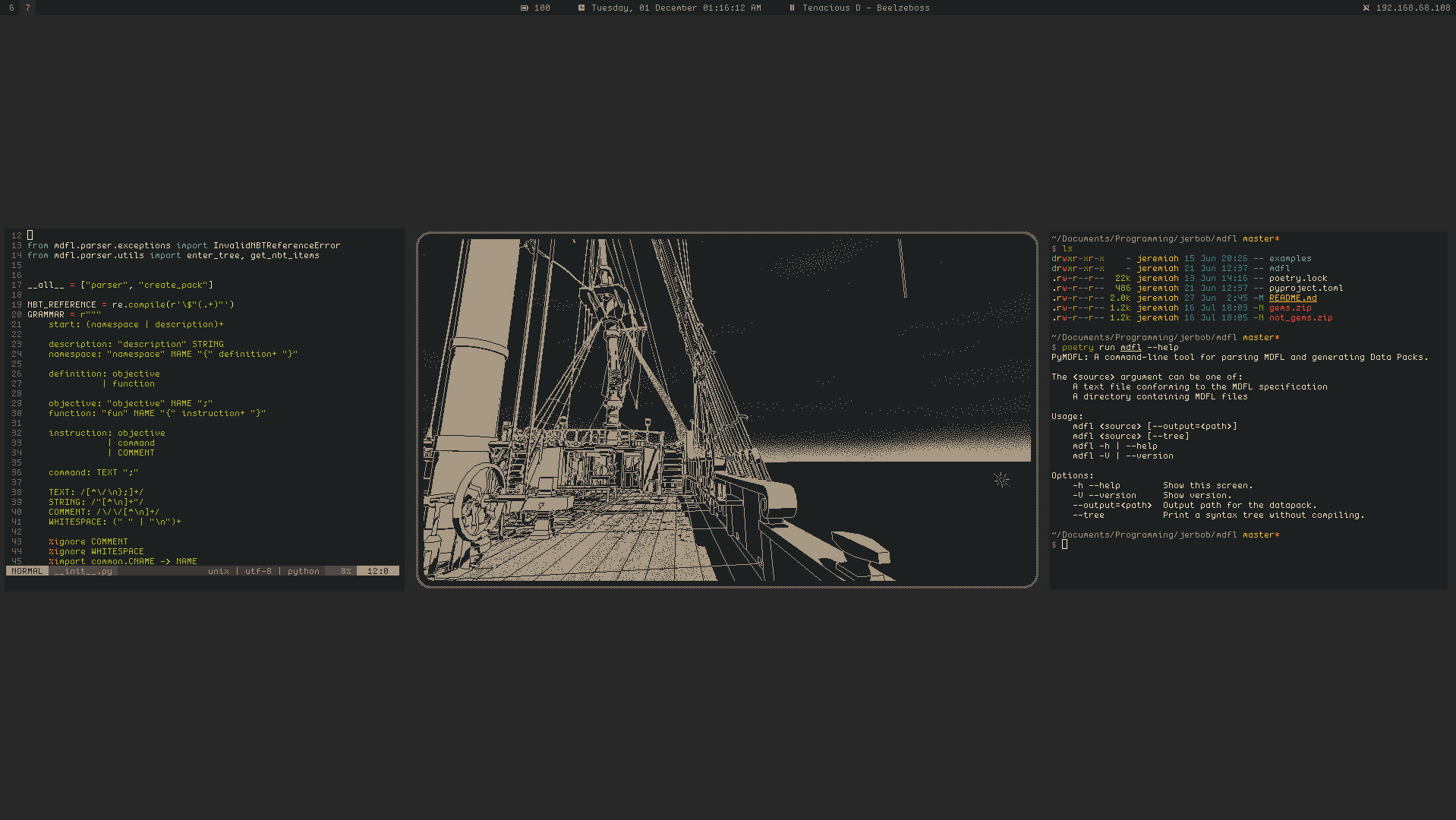Click the Tenacious D - Beelzeboss song title

pyautogui.click(x=865, y=8)
